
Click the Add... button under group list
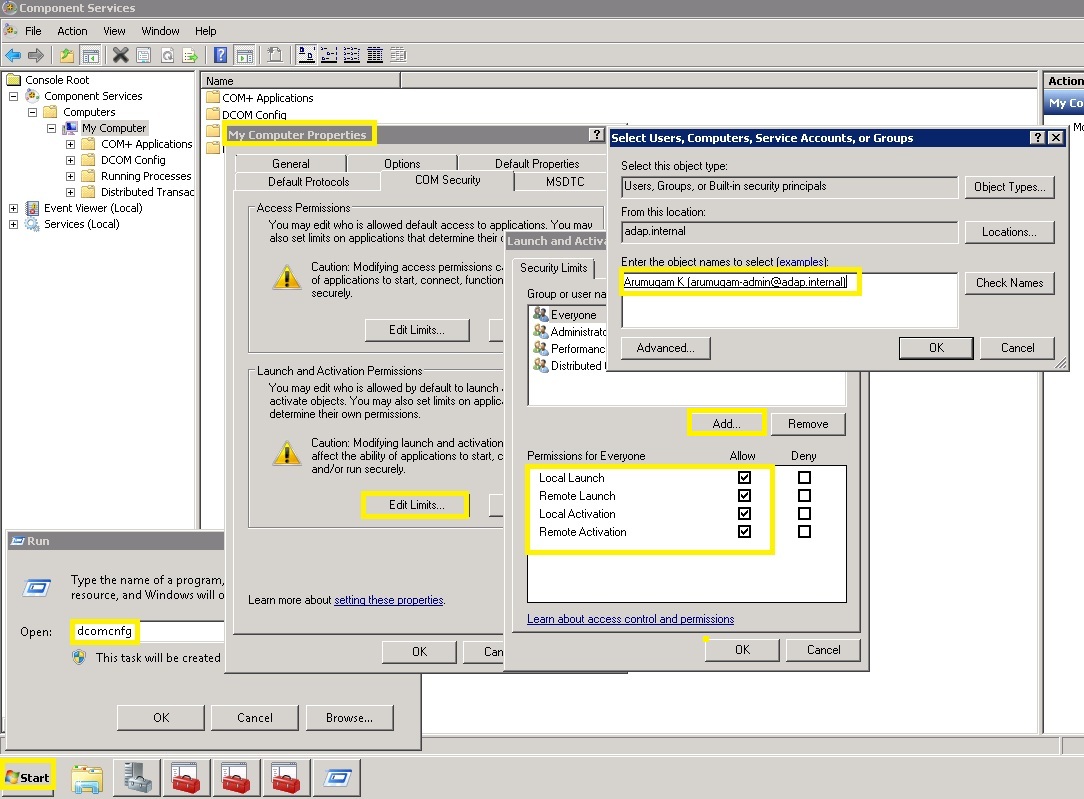(726, 424)
